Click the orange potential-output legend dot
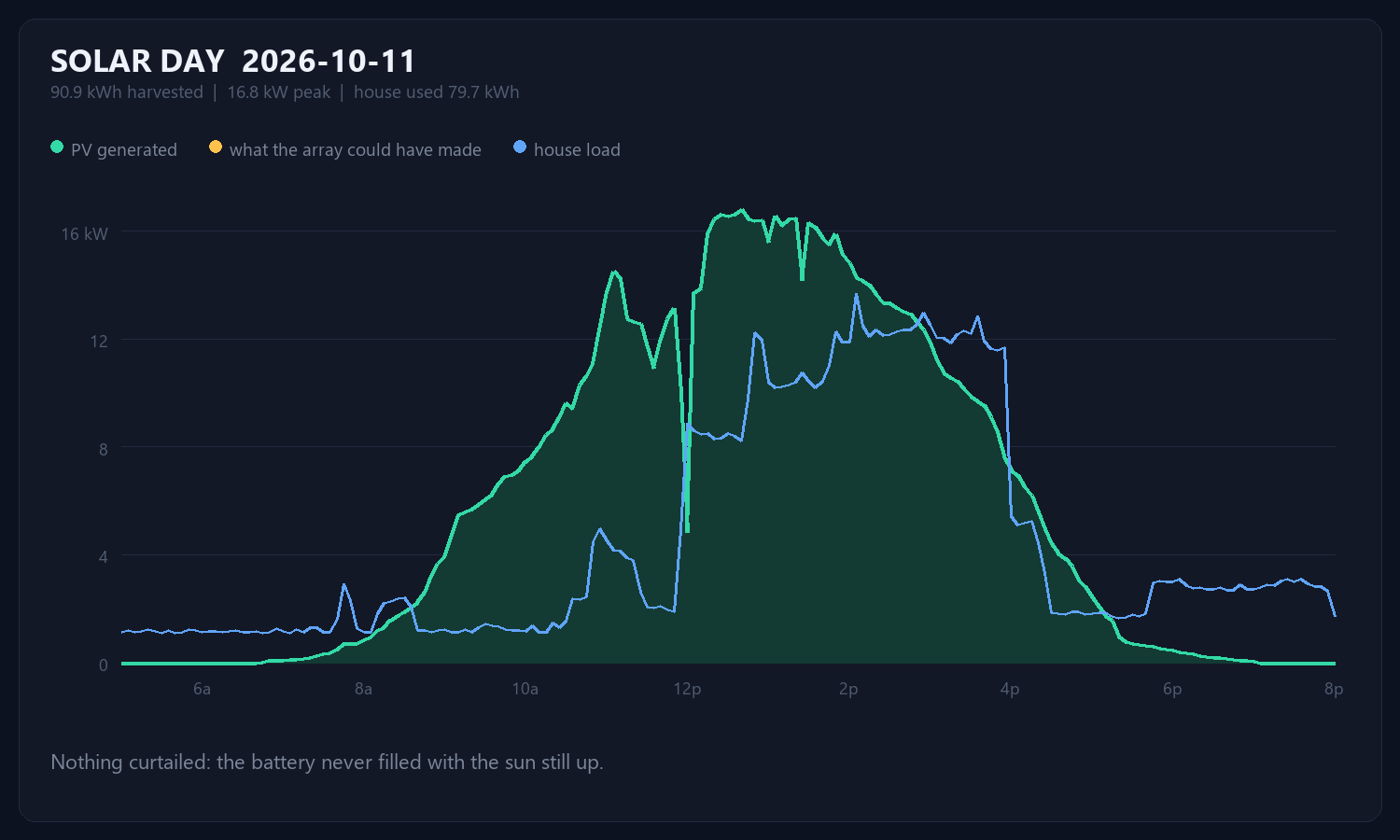Image resolution: width=1400 pixels, height=840 pixels. 216,147
